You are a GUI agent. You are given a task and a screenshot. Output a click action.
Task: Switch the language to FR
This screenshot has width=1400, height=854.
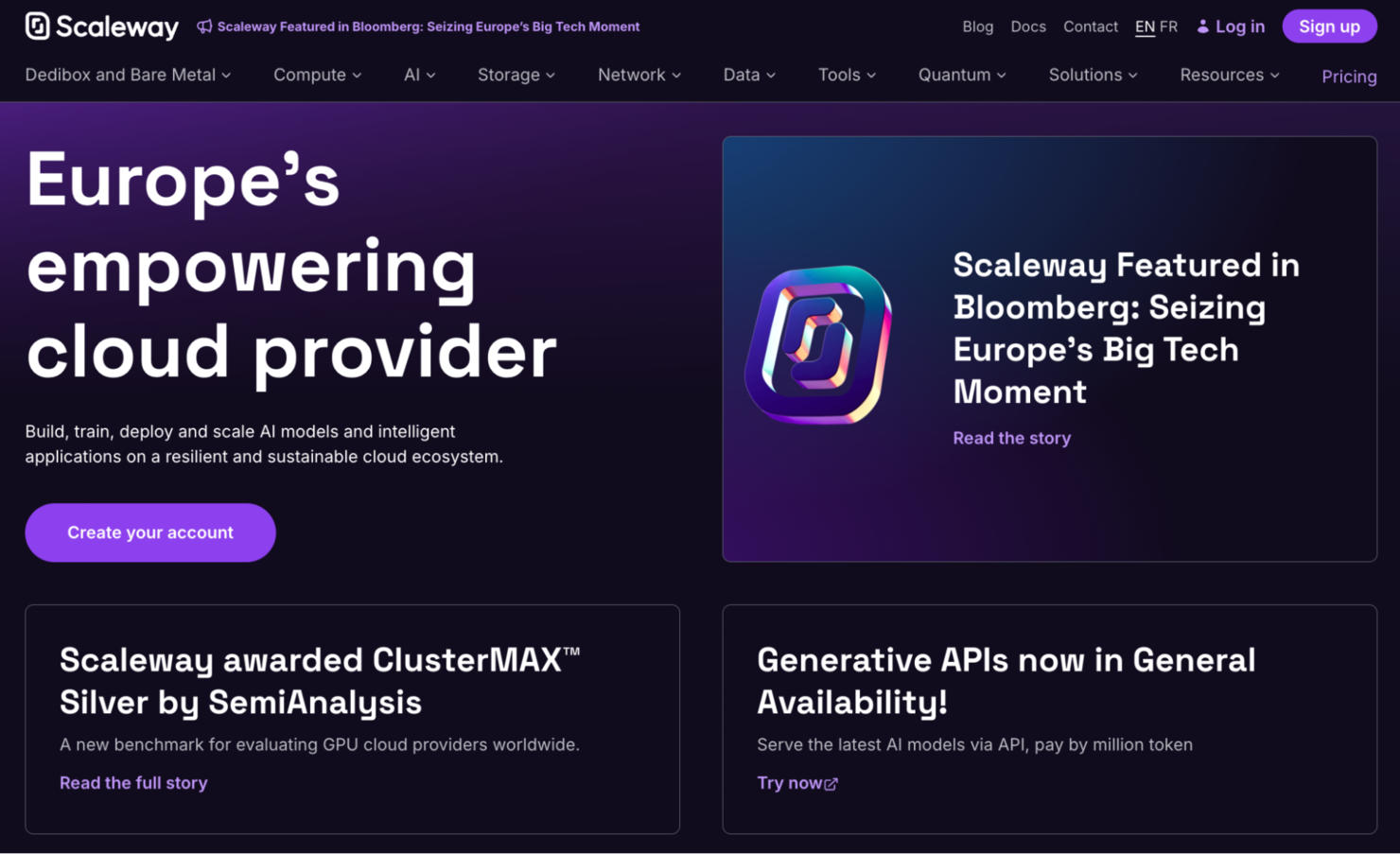coord(1169,26)
